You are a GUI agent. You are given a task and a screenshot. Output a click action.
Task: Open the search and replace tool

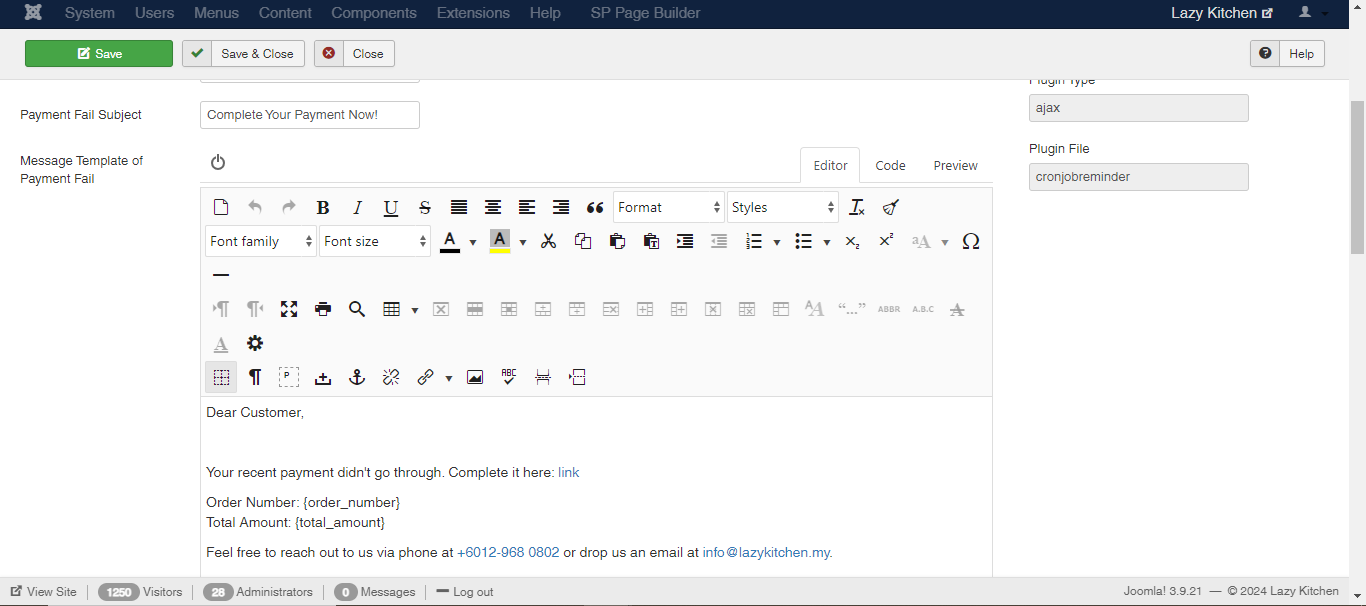point(357,309)
